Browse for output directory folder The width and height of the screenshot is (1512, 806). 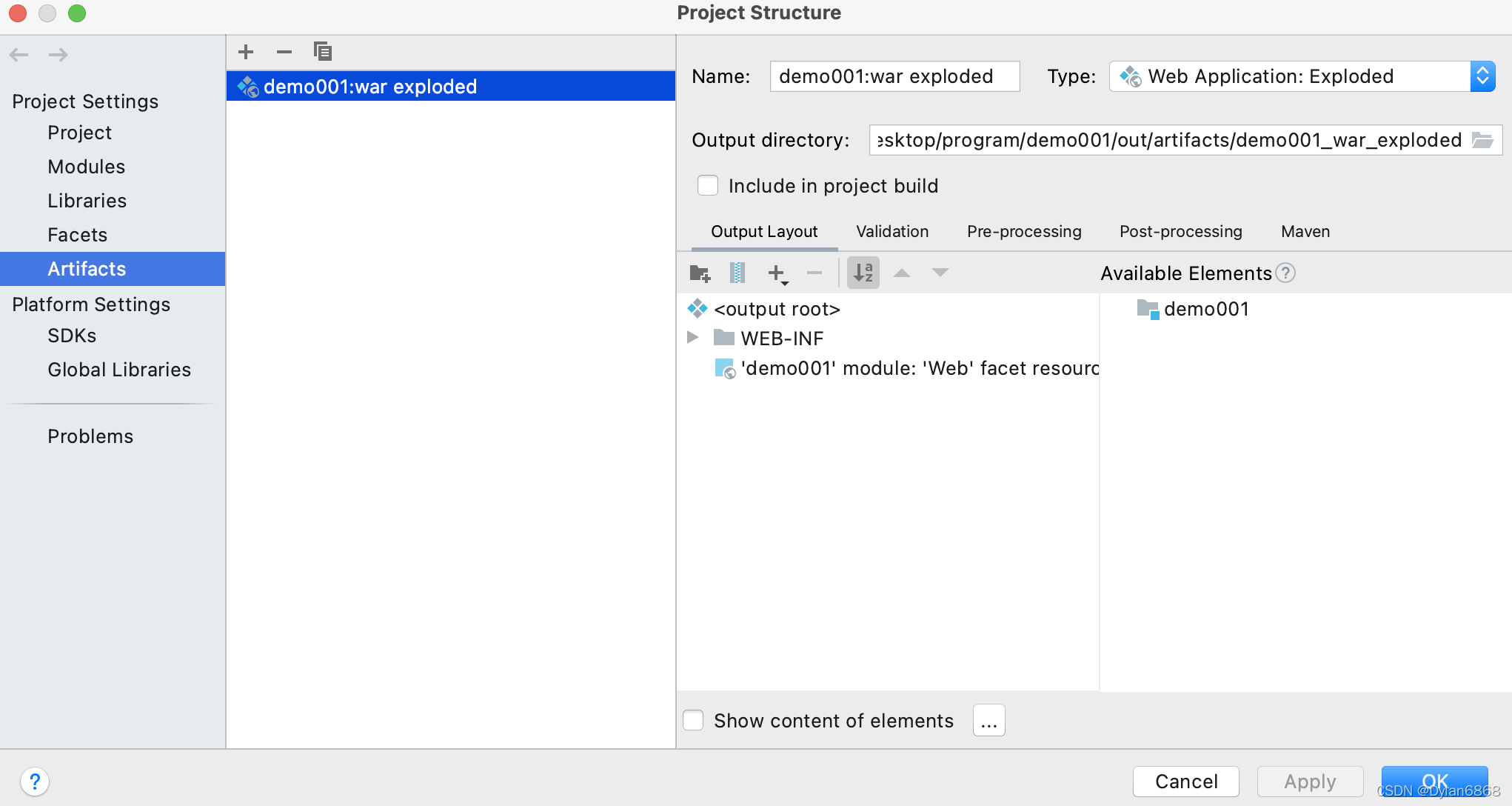tap(1482, 140)
